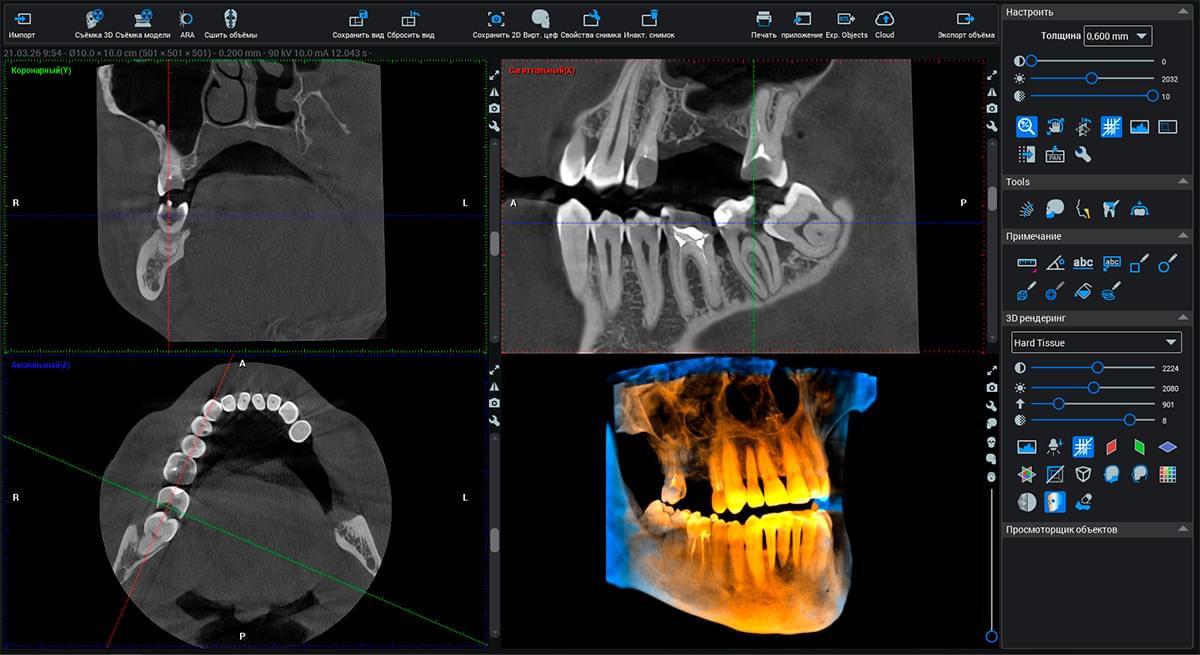Toggle the green plane in 3D rendering

(1139, 446)
